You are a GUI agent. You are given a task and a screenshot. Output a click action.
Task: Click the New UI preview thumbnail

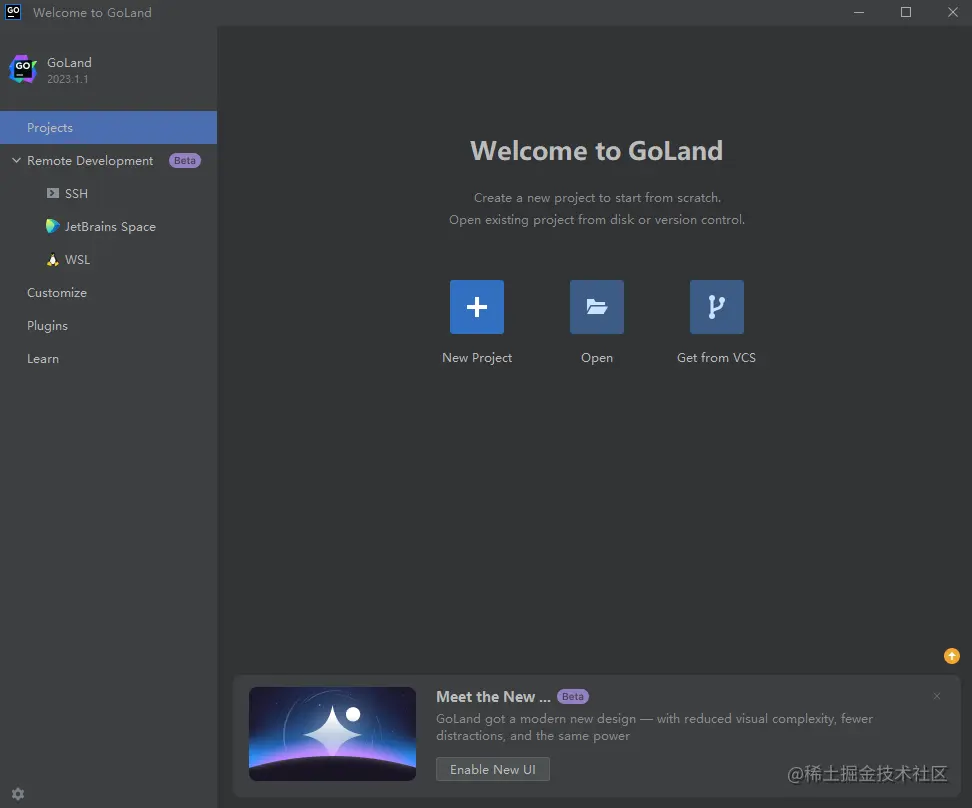(332, 734)
